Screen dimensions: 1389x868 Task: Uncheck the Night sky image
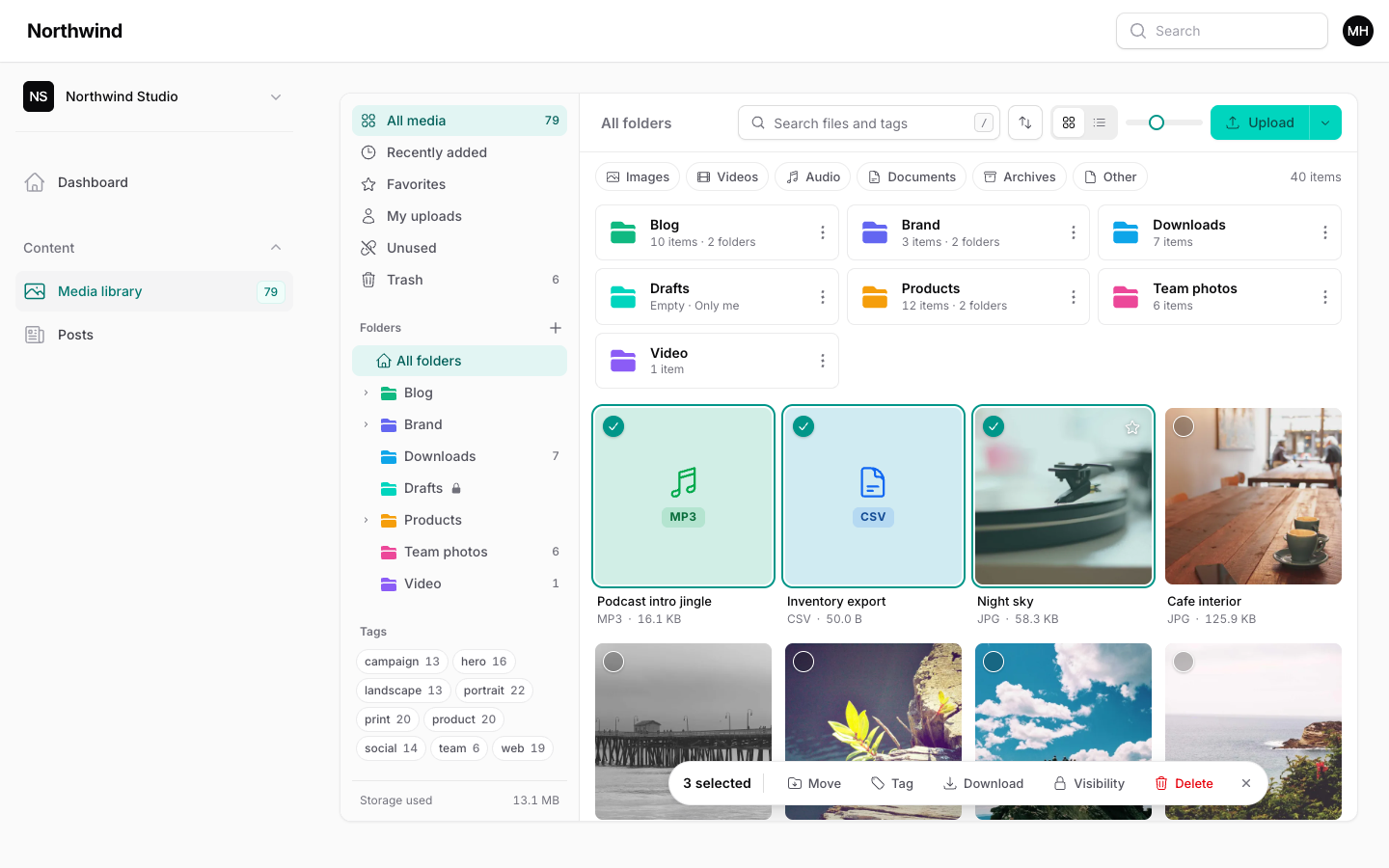(994, 426)
